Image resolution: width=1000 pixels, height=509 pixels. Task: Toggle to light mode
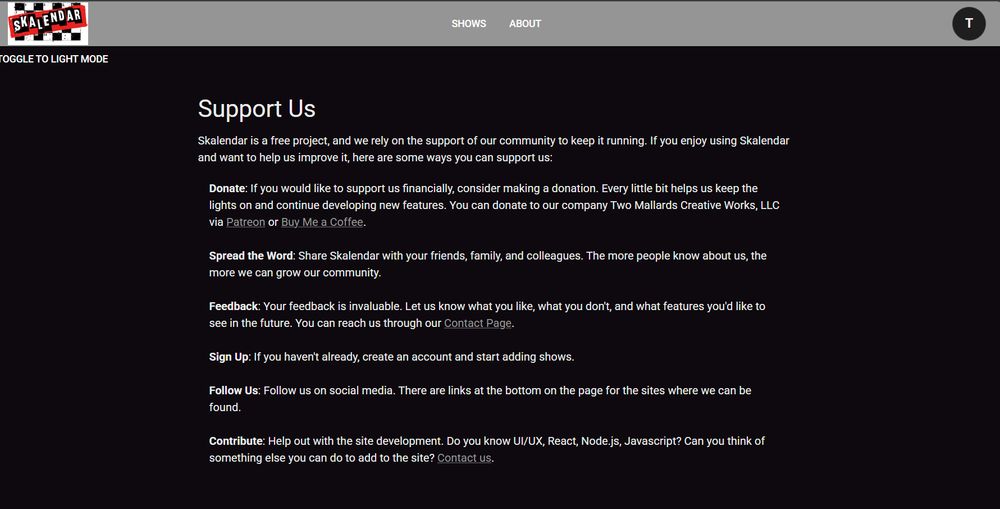click(54, 59)
